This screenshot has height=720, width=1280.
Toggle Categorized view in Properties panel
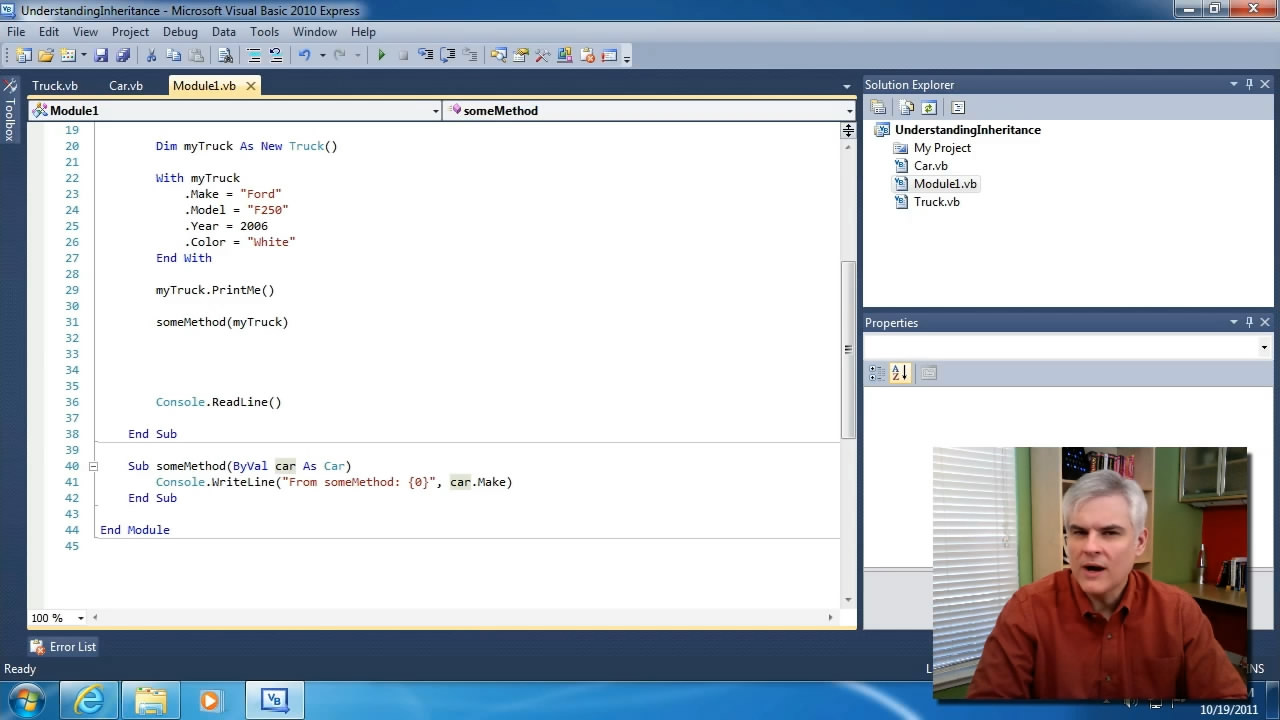tap(877, 373)
